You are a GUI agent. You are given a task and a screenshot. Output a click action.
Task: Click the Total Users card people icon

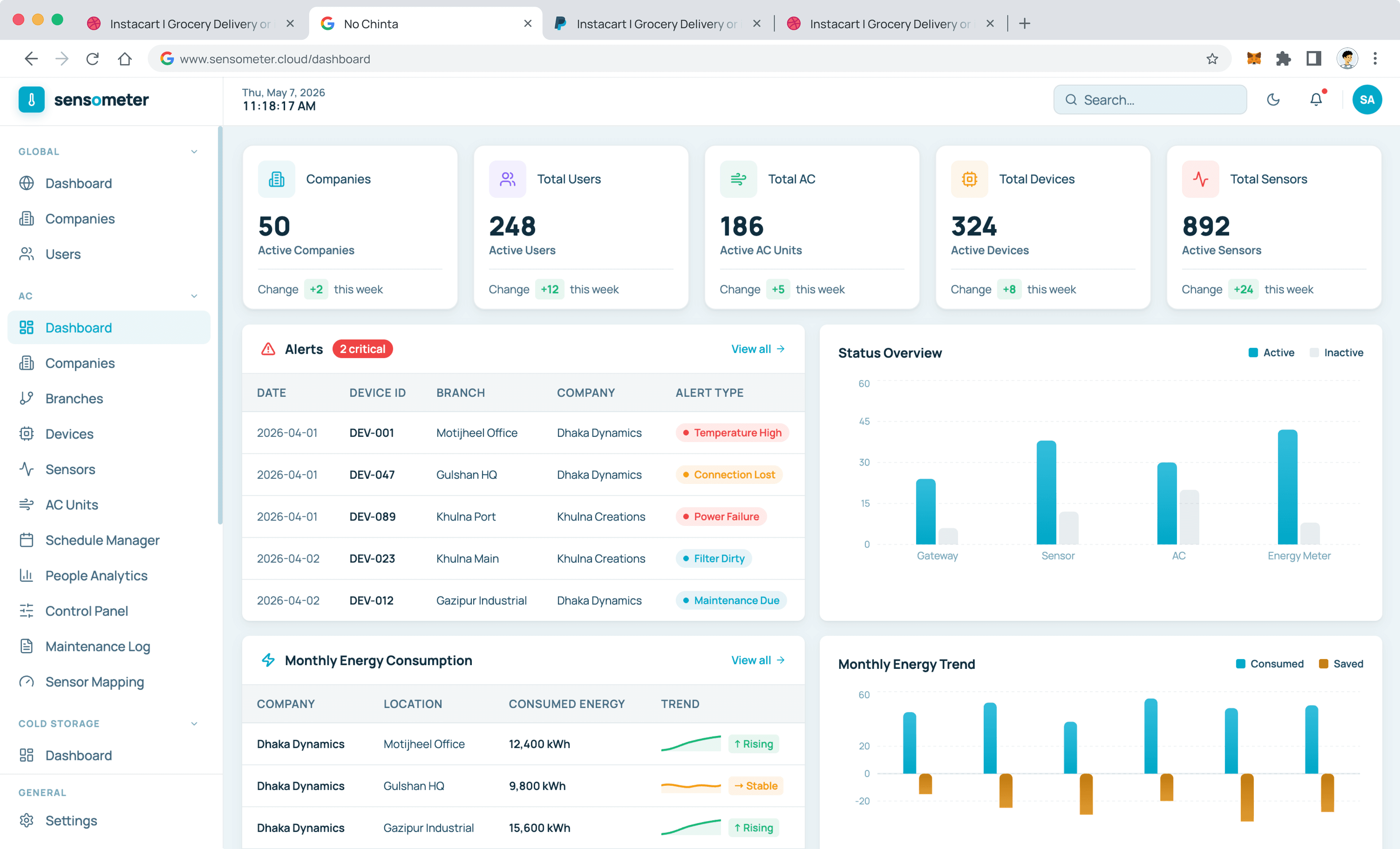[x=507, y=179]
